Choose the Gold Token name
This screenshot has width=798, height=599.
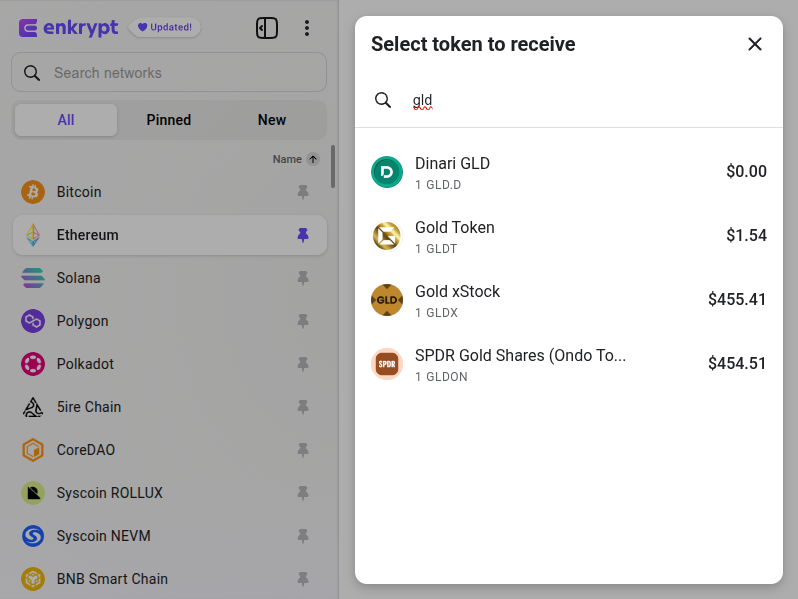tap(454, 227)
